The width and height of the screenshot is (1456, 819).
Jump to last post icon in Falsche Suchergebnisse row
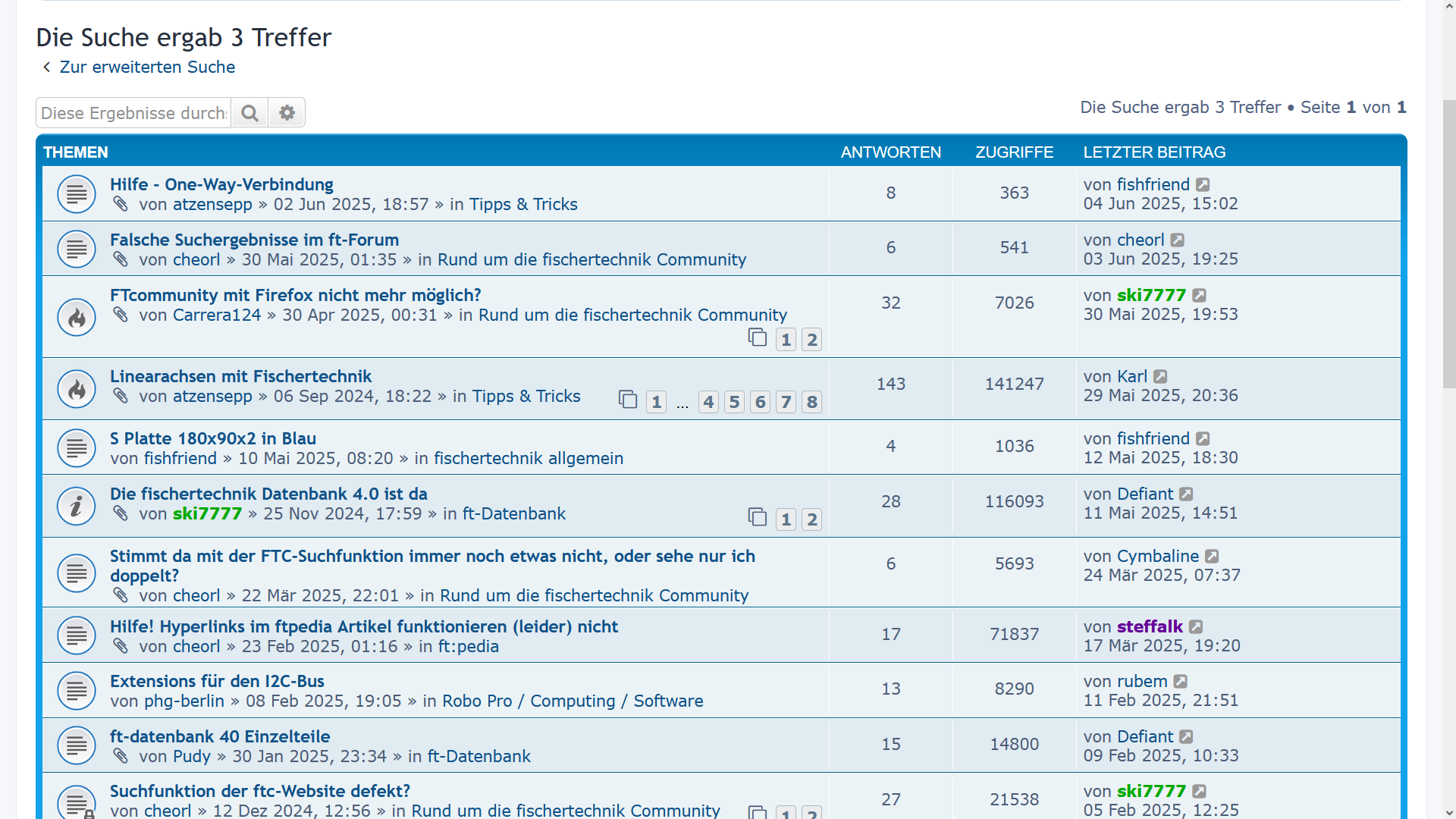[x=1177, y=240]
